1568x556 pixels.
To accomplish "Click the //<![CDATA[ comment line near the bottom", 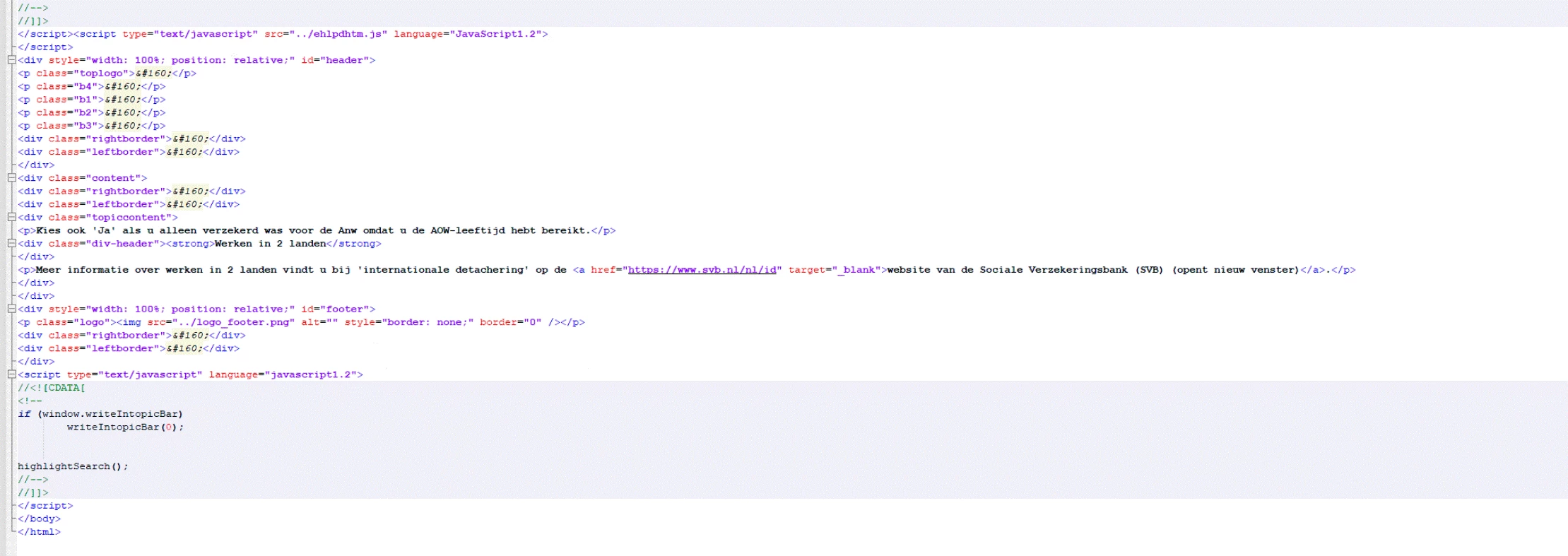I will click(x=52, y=388).
